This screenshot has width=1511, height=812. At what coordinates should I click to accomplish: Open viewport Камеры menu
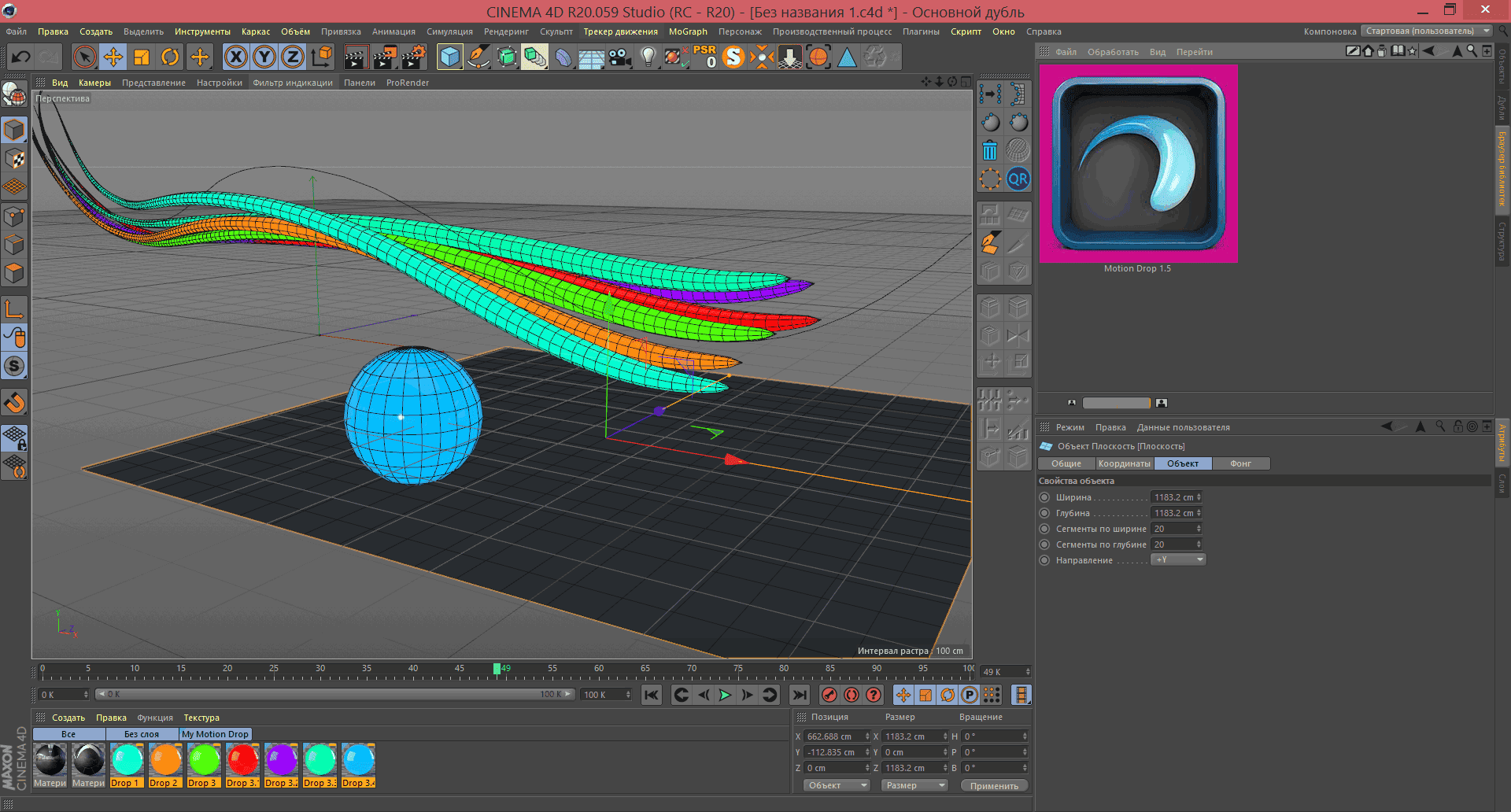(x=94, y=83)
